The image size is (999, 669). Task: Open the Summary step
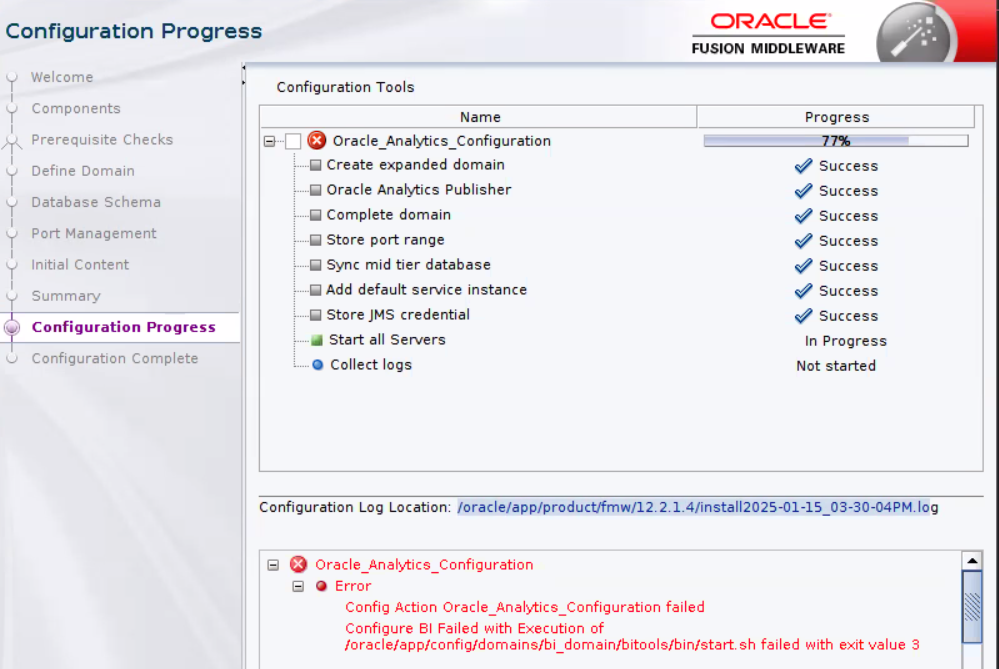[x=66, y=296]
